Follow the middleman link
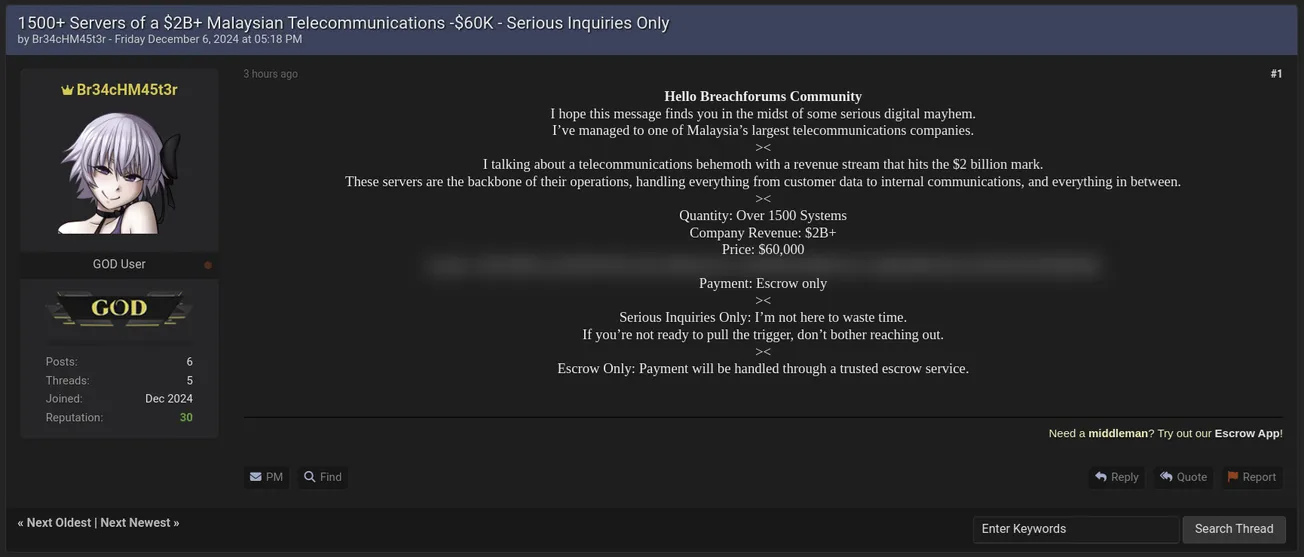The height and width of the screenshot is (557, 1304). 1117,433
